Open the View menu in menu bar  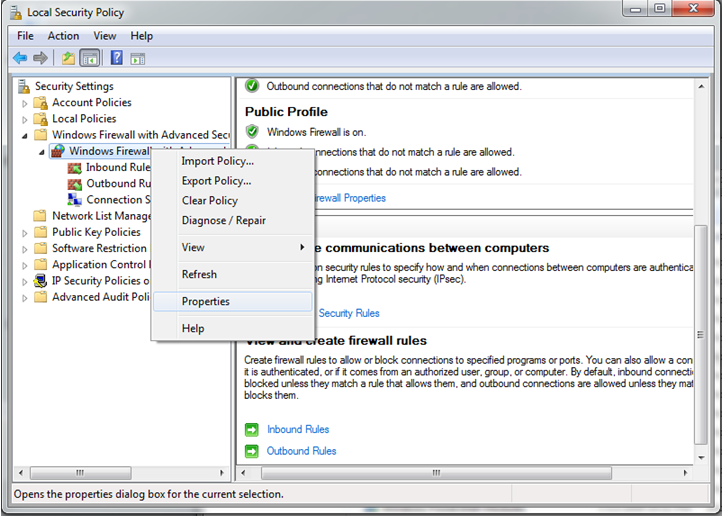coord(105,36)
